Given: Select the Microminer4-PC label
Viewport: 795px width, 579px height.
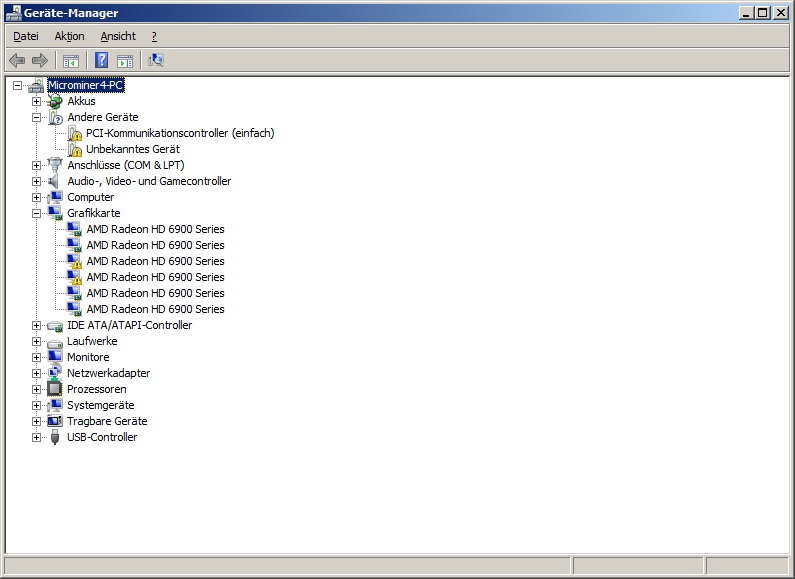Looking at the screenshot, I should pyautogui.click(x=86, y=85).
